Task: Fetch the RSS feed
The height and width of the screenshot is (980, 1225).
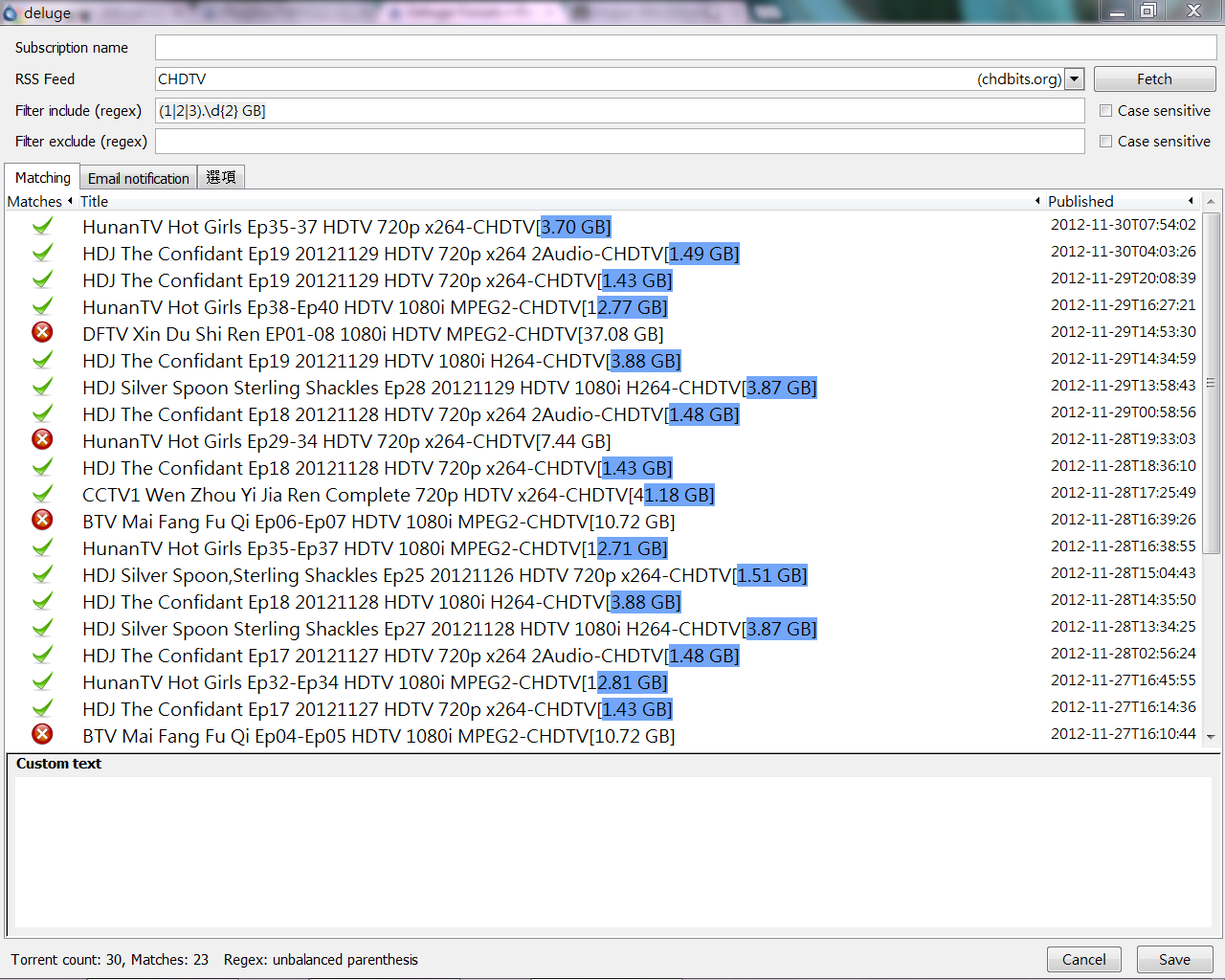Action: 1154,79
